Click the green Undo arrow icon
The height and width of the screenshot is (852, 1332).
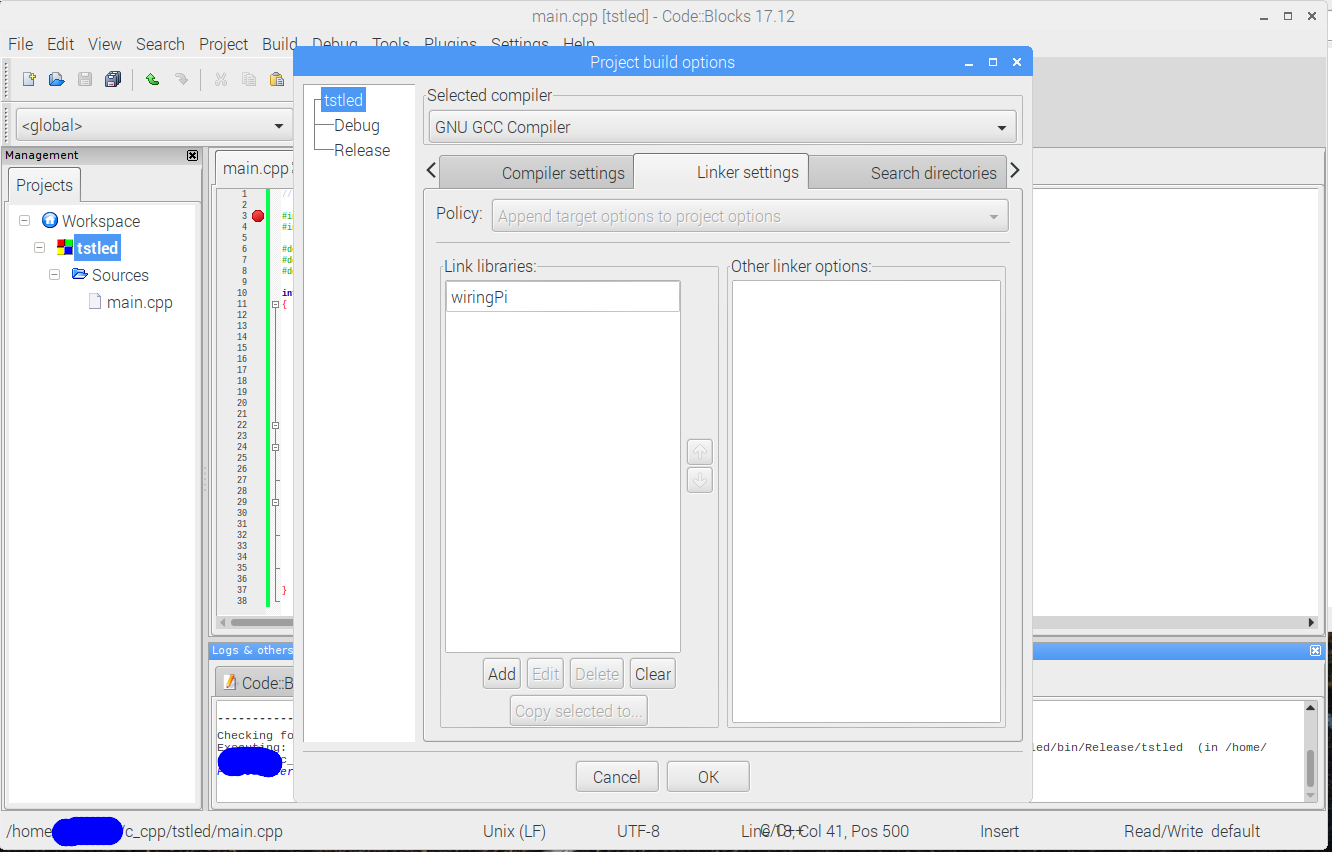[x=152, y=79]
